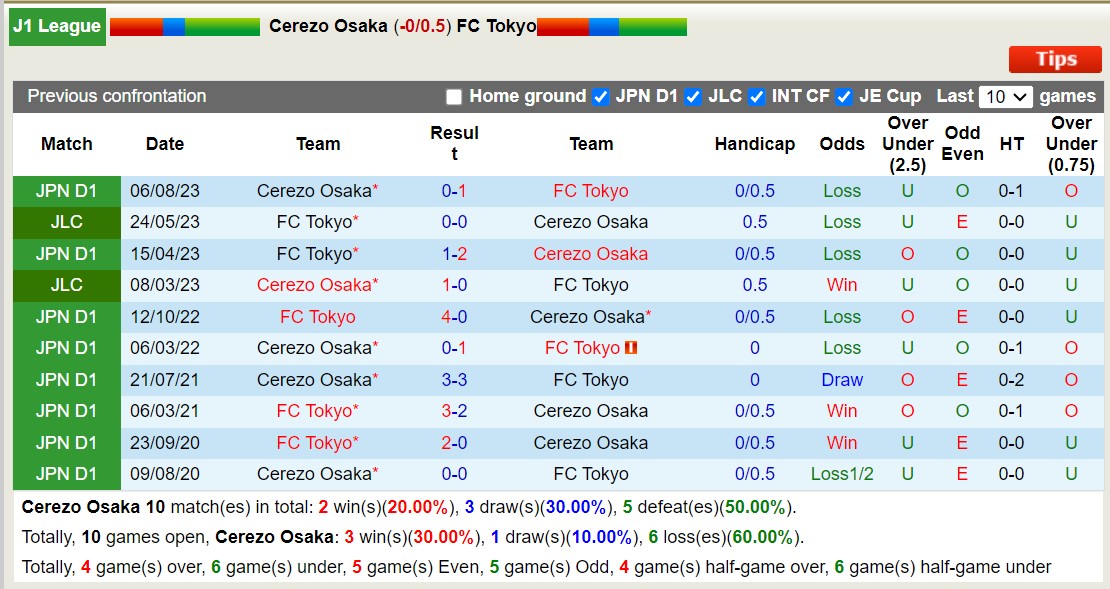This screenshot has height=589, width=1110.
Task: Click the Win odds entry for 08/03/23
Action: pyautogui.click(x=842, y=285)
